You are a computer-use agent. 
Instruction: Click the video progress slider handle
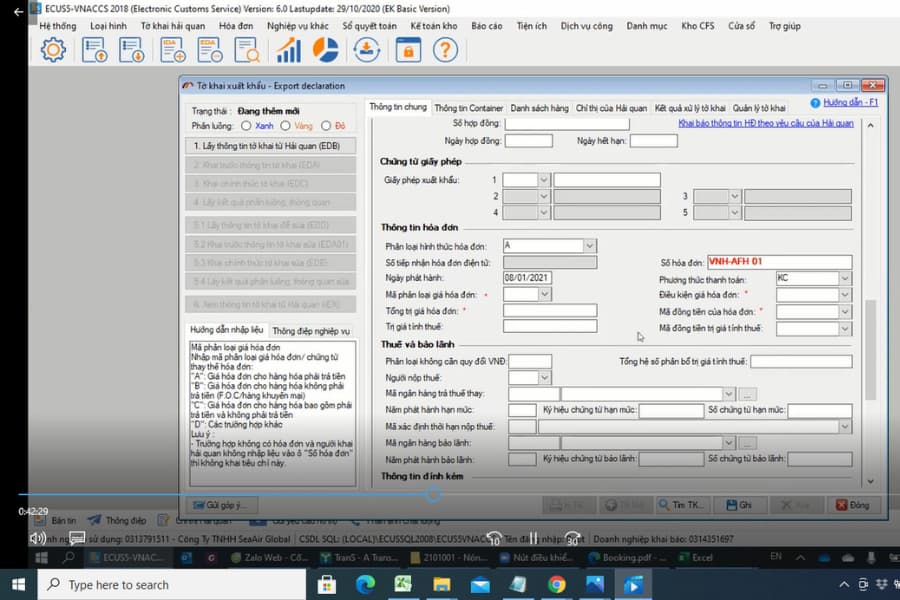(x=434, y=494)
